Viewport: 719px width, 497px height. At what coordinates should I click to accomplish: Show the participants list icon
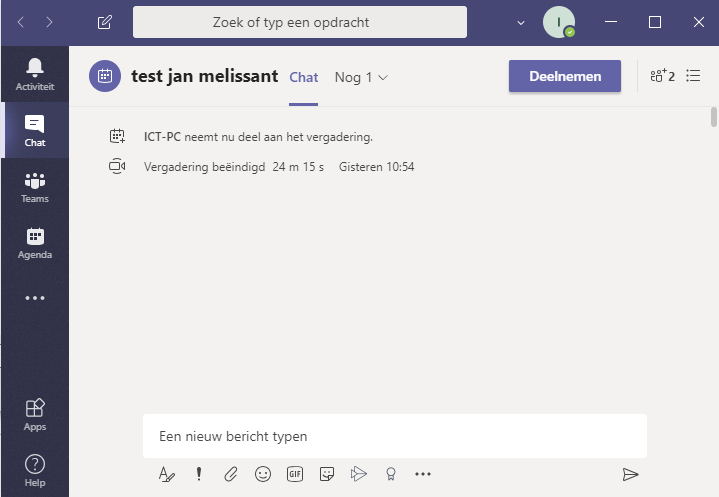point(663,76)
